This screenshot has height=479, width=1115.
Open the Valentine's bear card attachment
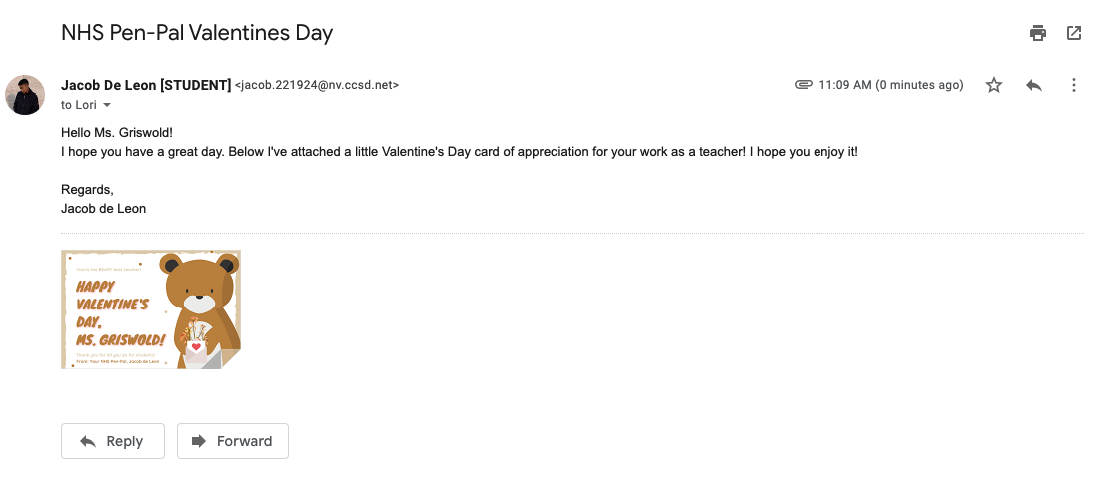(x=151, y=309)
